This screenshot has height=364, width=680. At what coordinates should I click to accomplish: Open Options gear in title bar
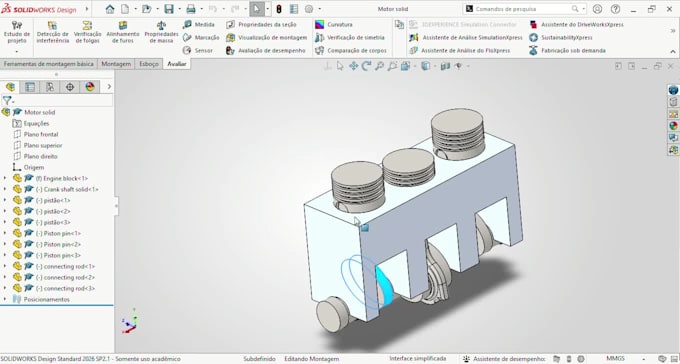tap(309, 9)
